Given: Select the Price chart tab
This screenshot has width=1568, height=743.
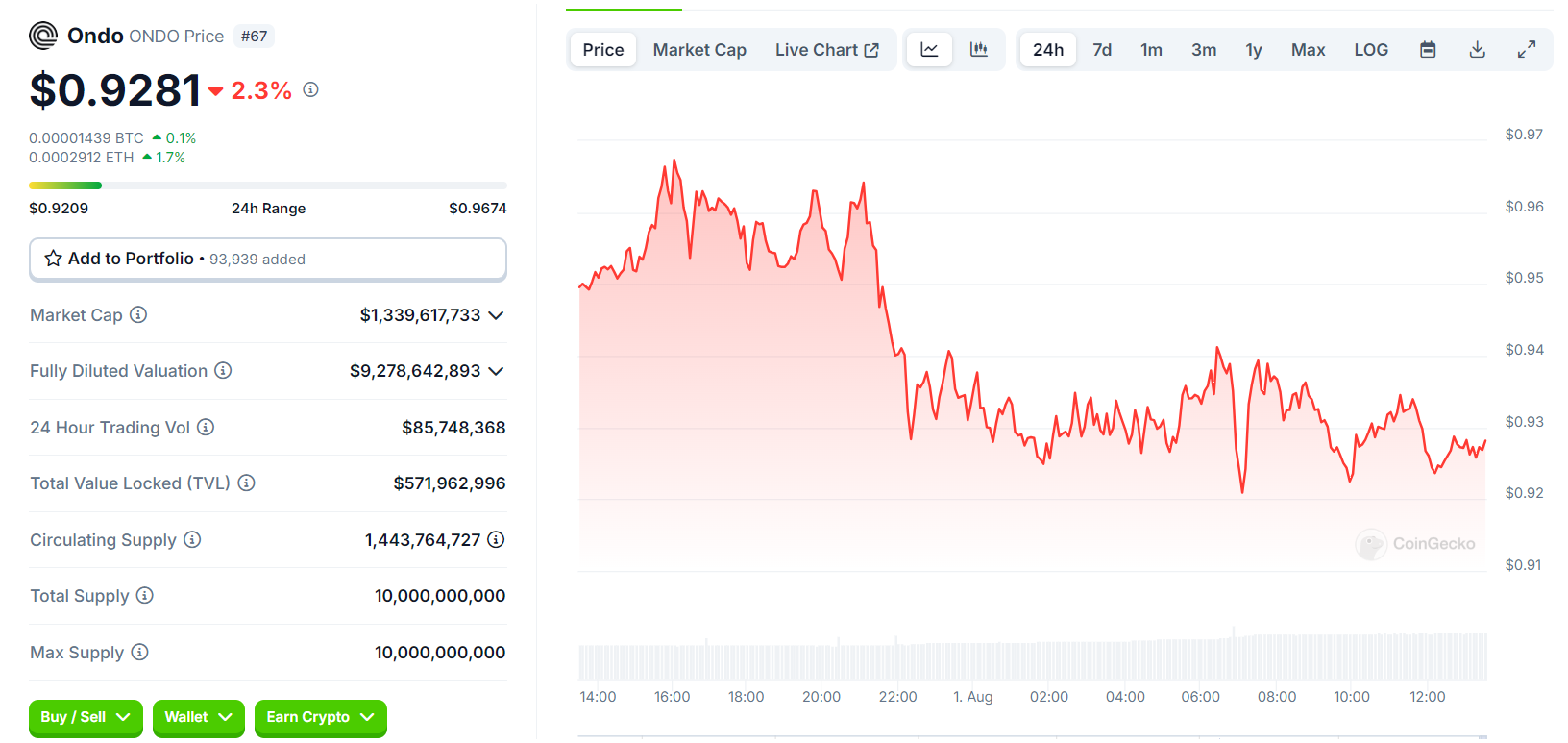Looking at the screenshot, I should point(603,50).
